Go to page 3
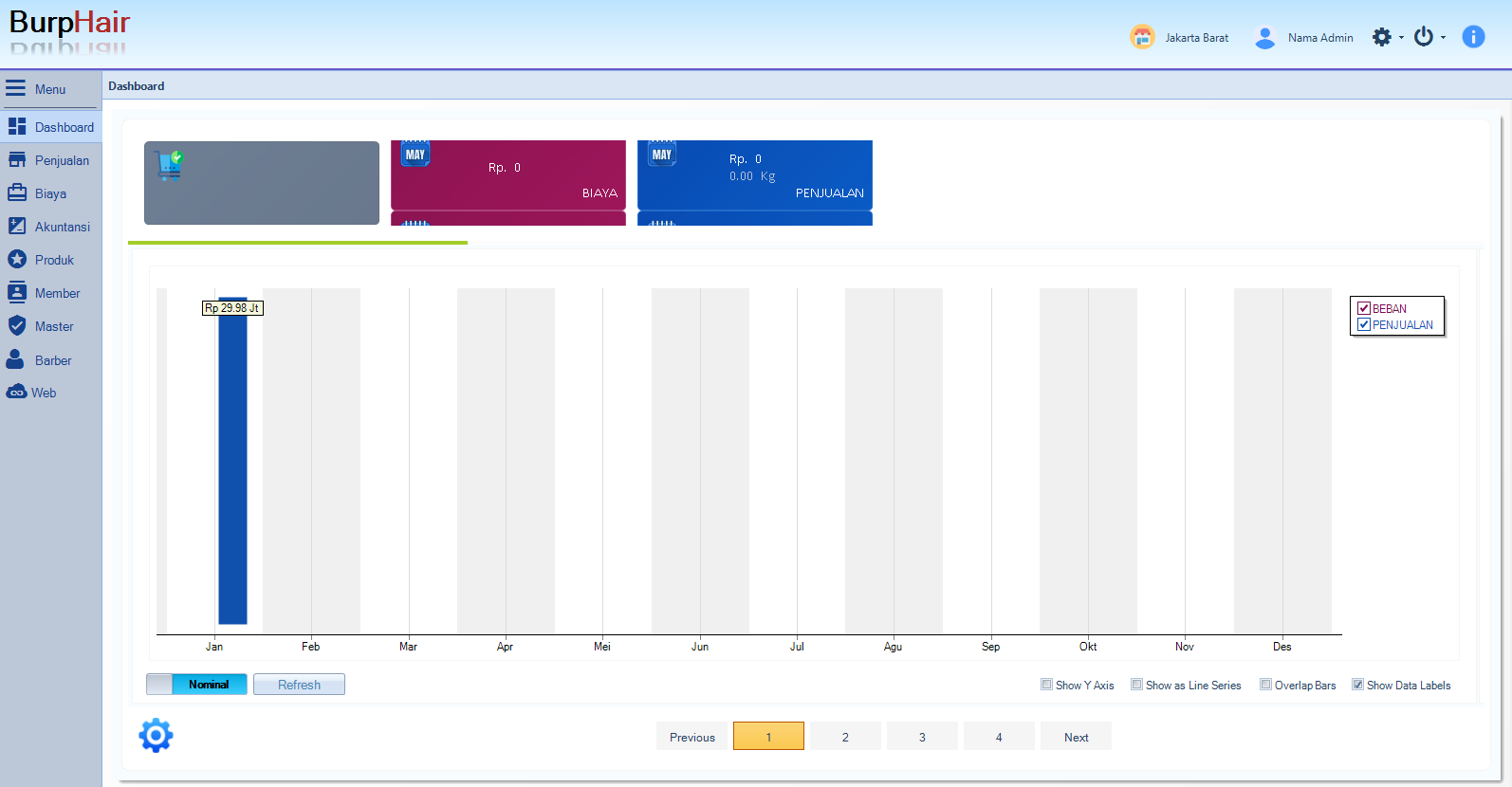 922,737
